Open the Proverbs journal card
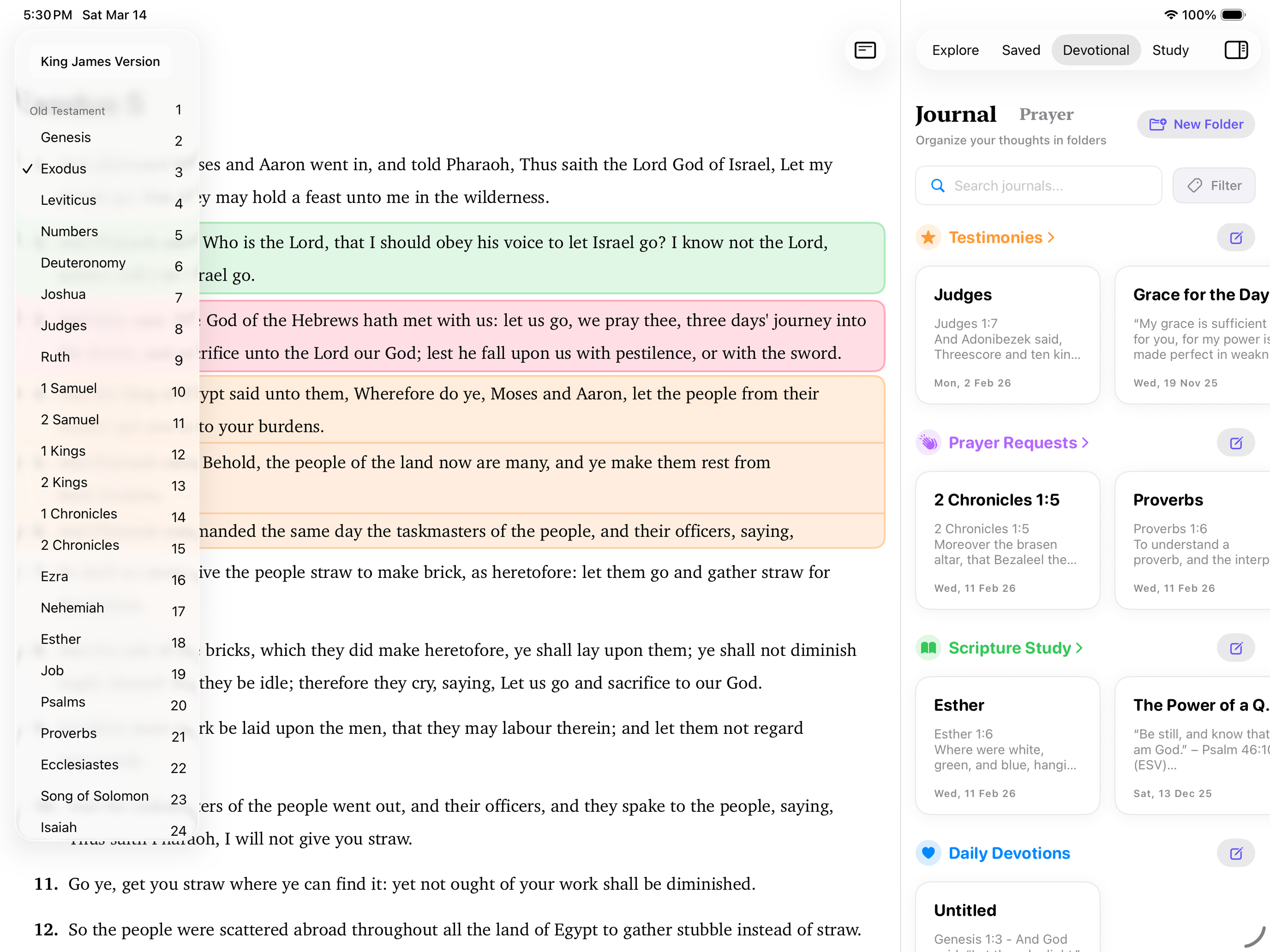Image resolution: width=1270 pixels, height=952 pixels. click(x=1192, y=540)
